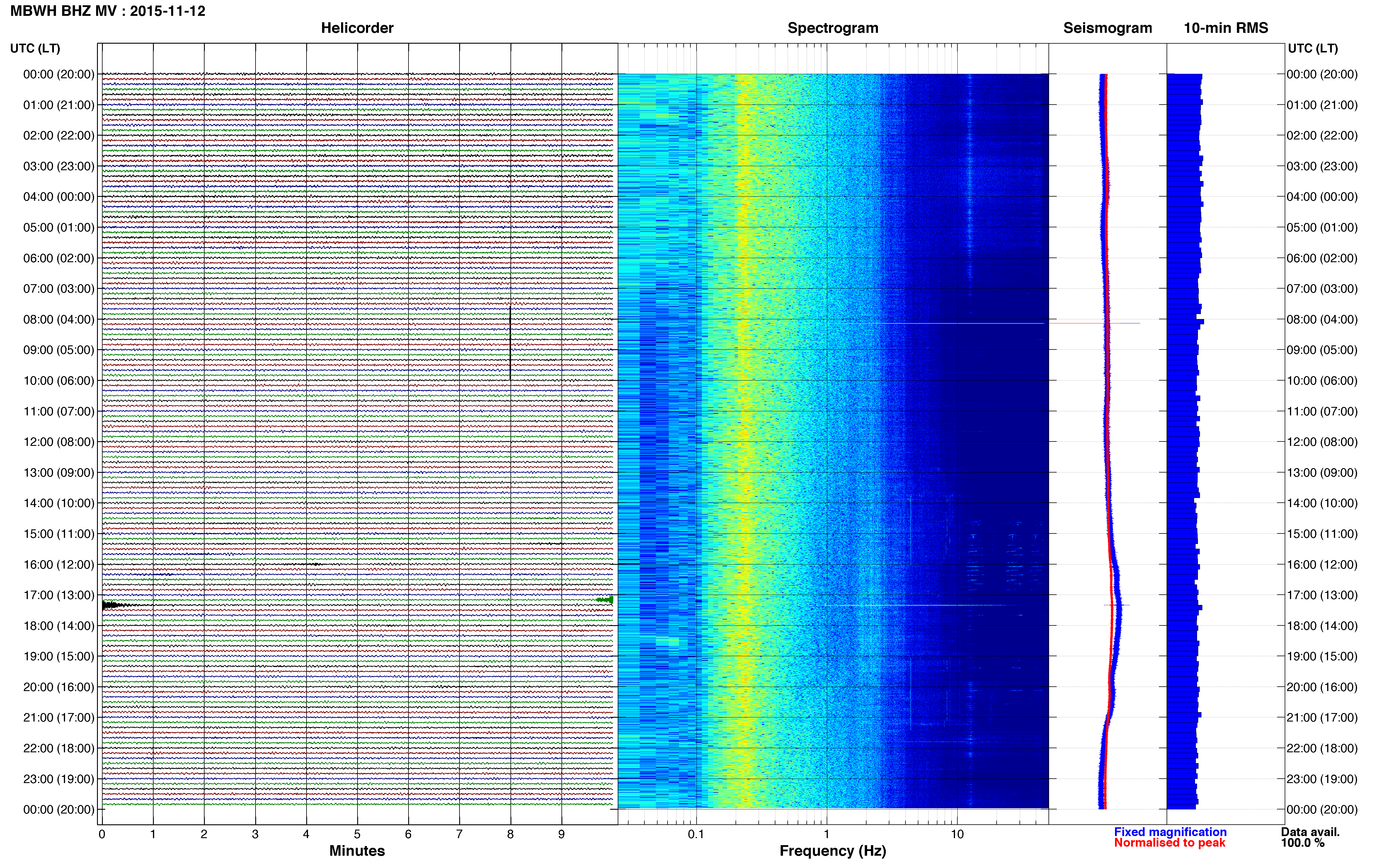Viewport: 1389px width, 868px height.
Task: Click the 1 tick on frequency axis
Action: (827, 834)
